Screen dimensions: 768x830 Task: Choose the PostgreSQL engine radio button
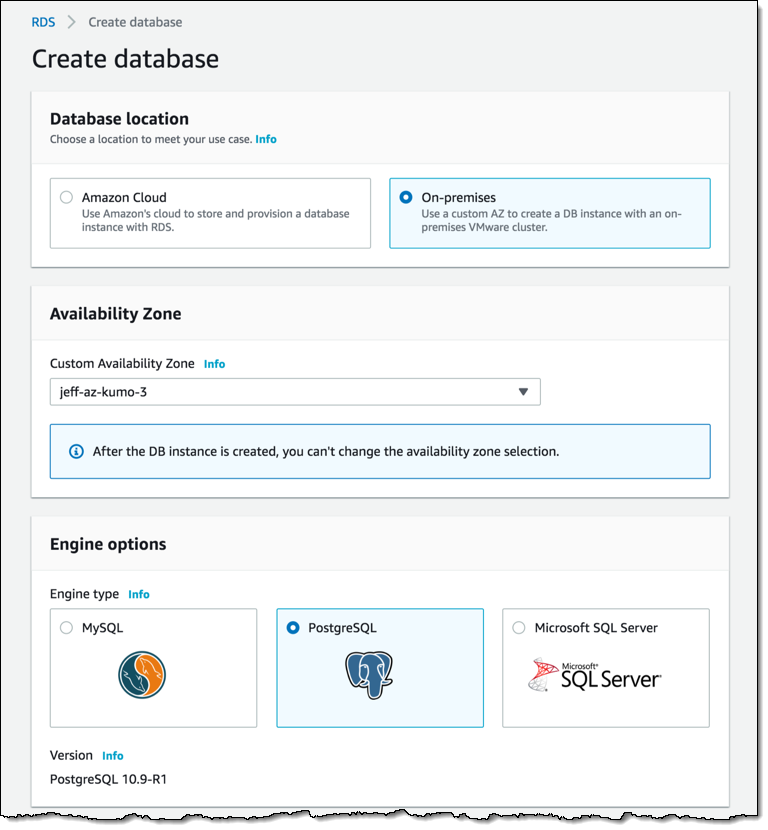click(293, 628)
